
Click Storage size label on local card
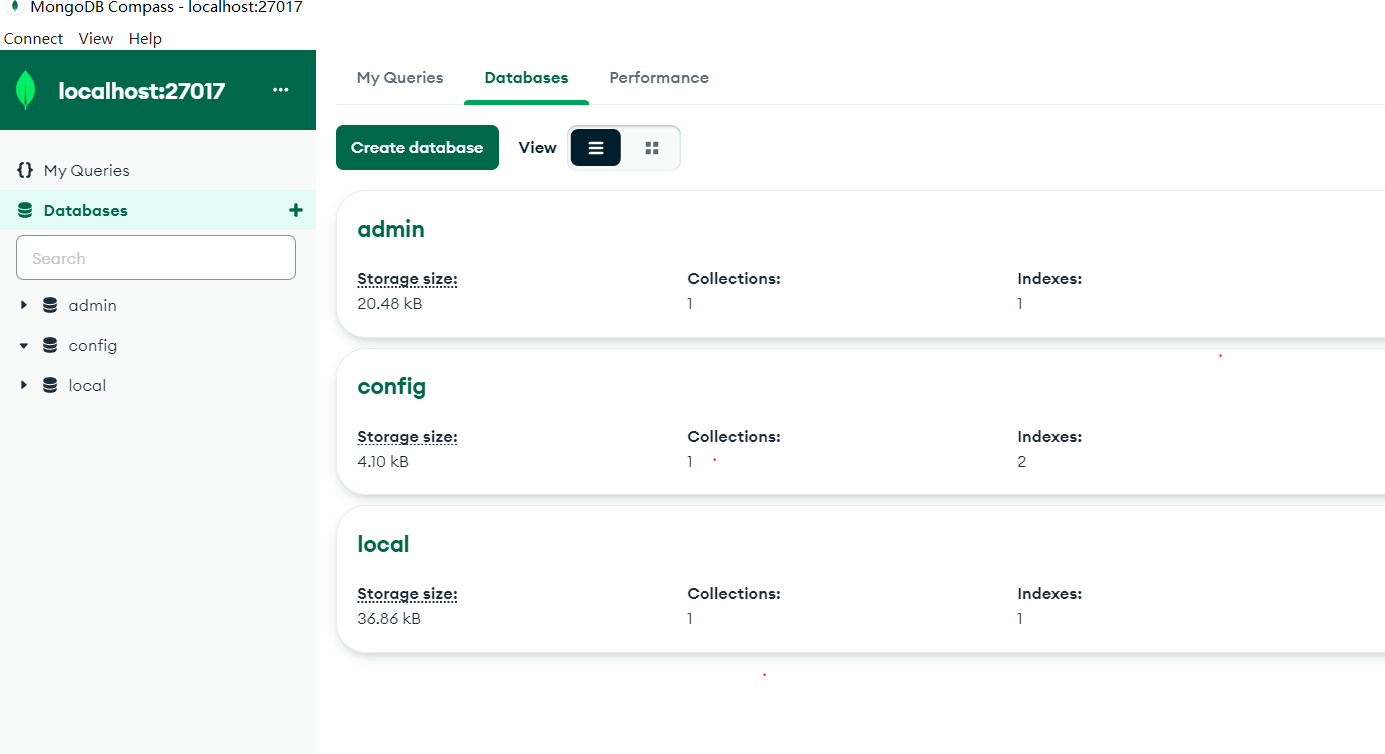point(407,594)
